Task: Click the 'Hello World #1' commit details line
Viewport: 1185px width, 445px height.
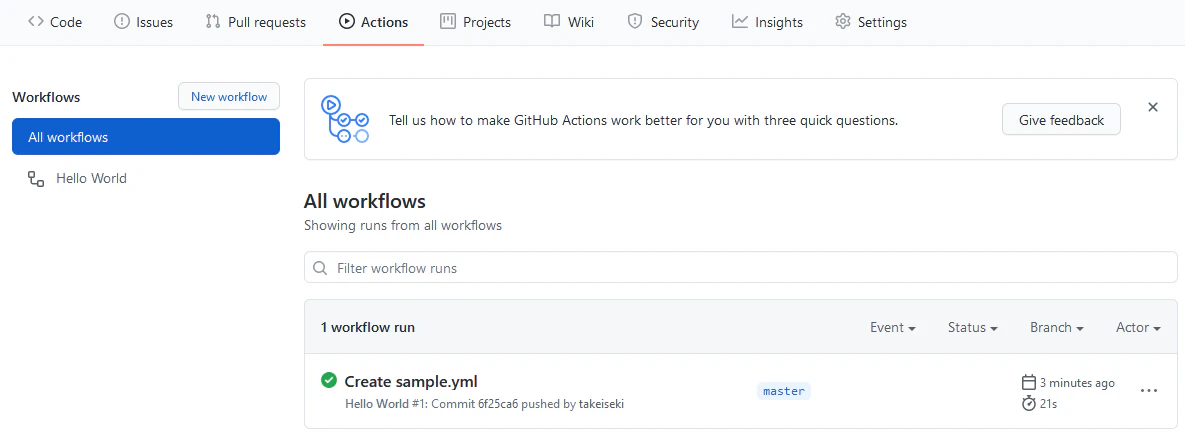Action: [x=484, y=403]
